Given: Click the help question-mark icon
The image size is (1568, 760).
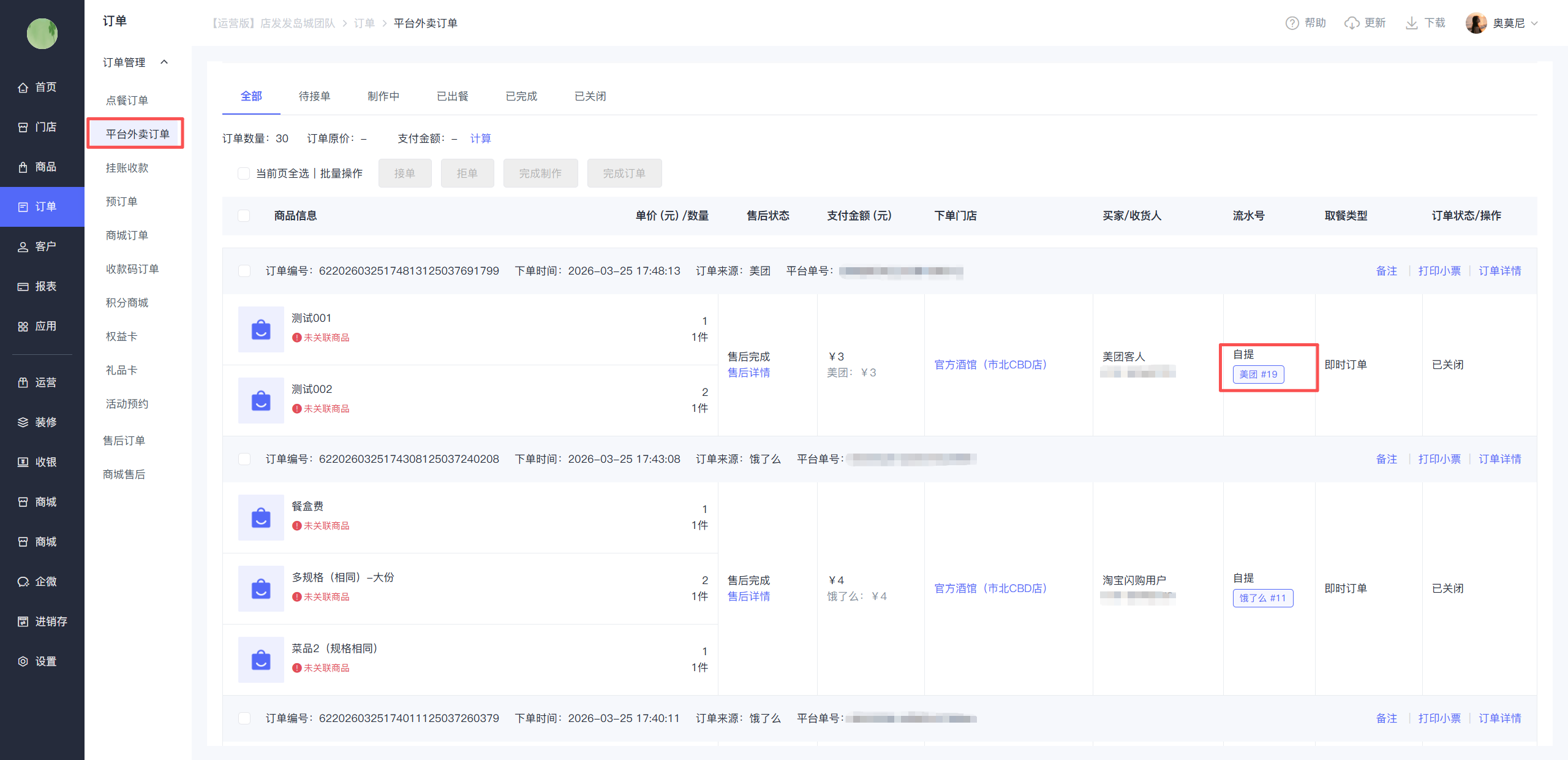Looking at the screenshot, I should pyautogui.click(x=1292, y=23).
